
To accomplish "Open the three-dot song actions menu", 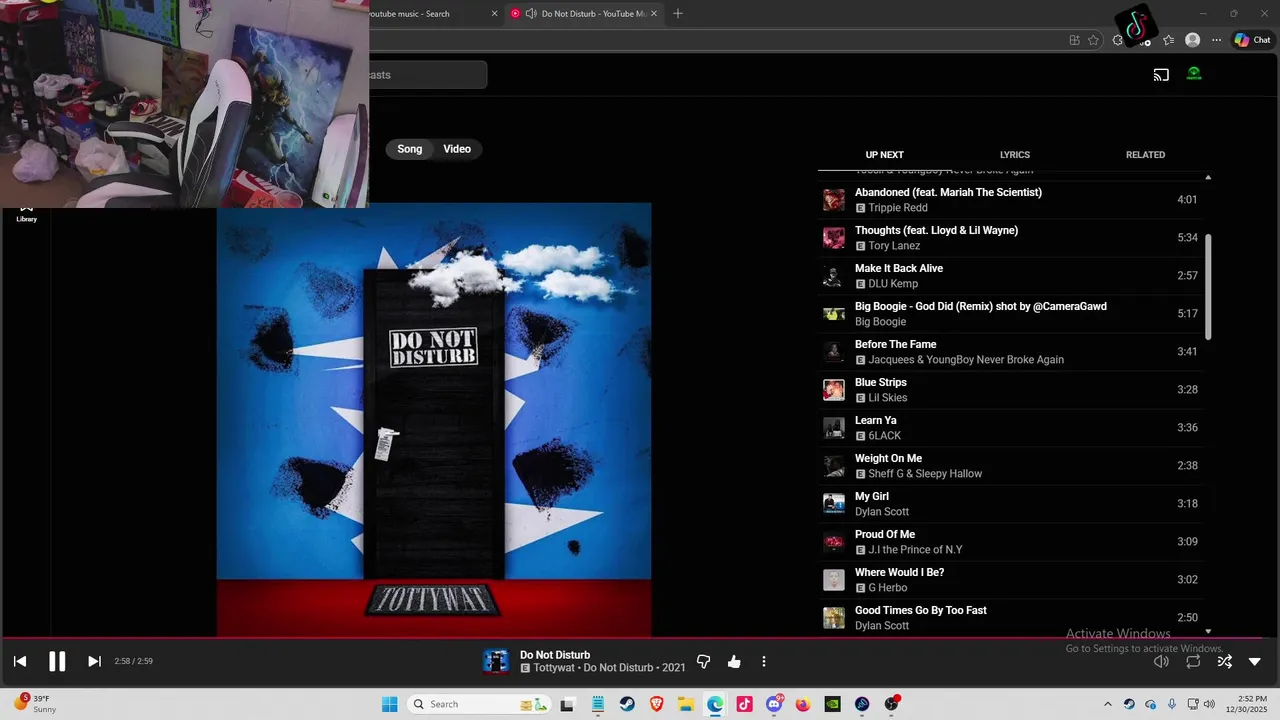I will (x=764, y=661).
